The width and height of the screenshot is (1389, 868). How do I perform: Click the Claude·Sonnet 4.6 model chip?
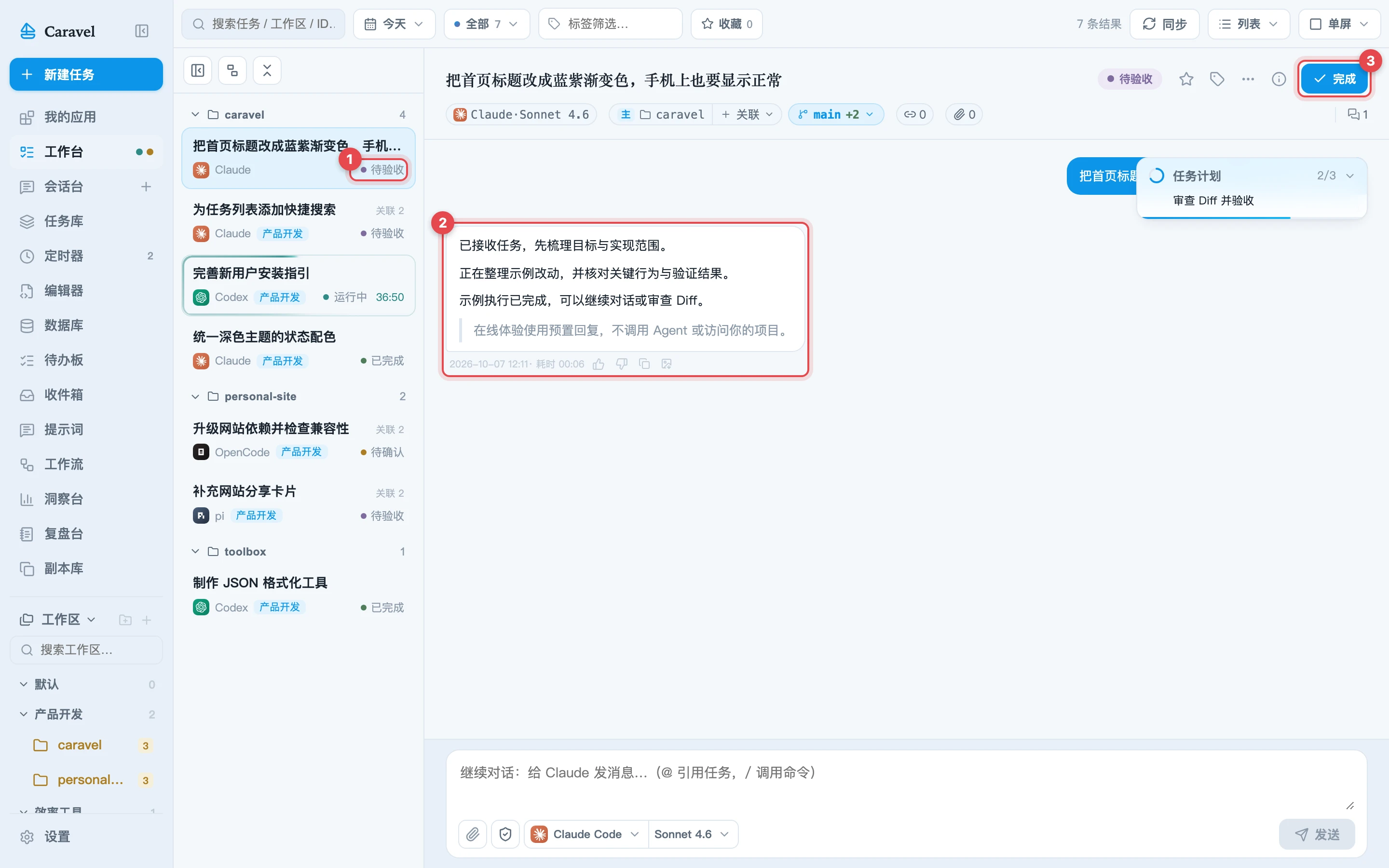point(521,114)
